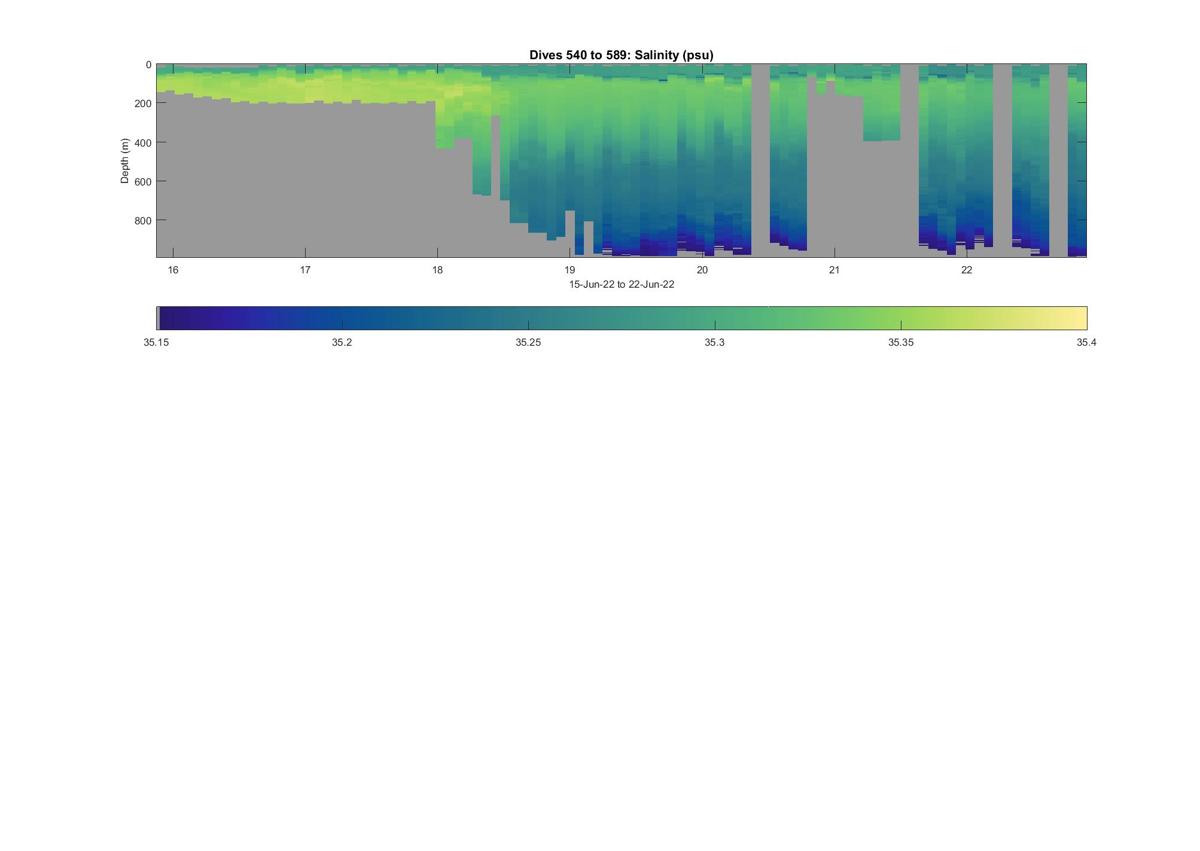This screenshot has height=851, width=1200.
Task: Click the "Depth (m)" y-axis label
Action: [x=125, y=161]
